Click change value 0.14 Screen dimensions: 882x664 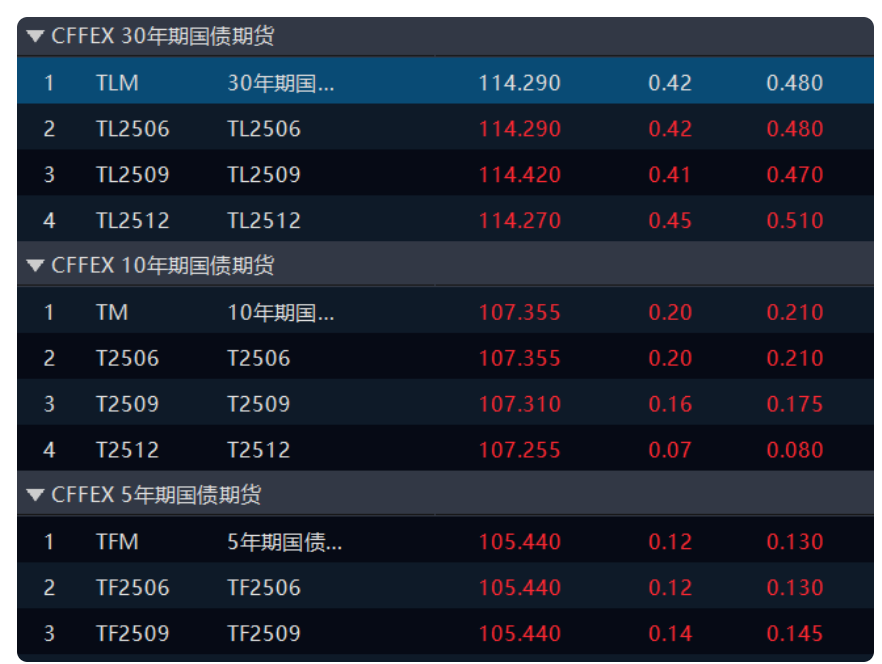pos(669,633)
